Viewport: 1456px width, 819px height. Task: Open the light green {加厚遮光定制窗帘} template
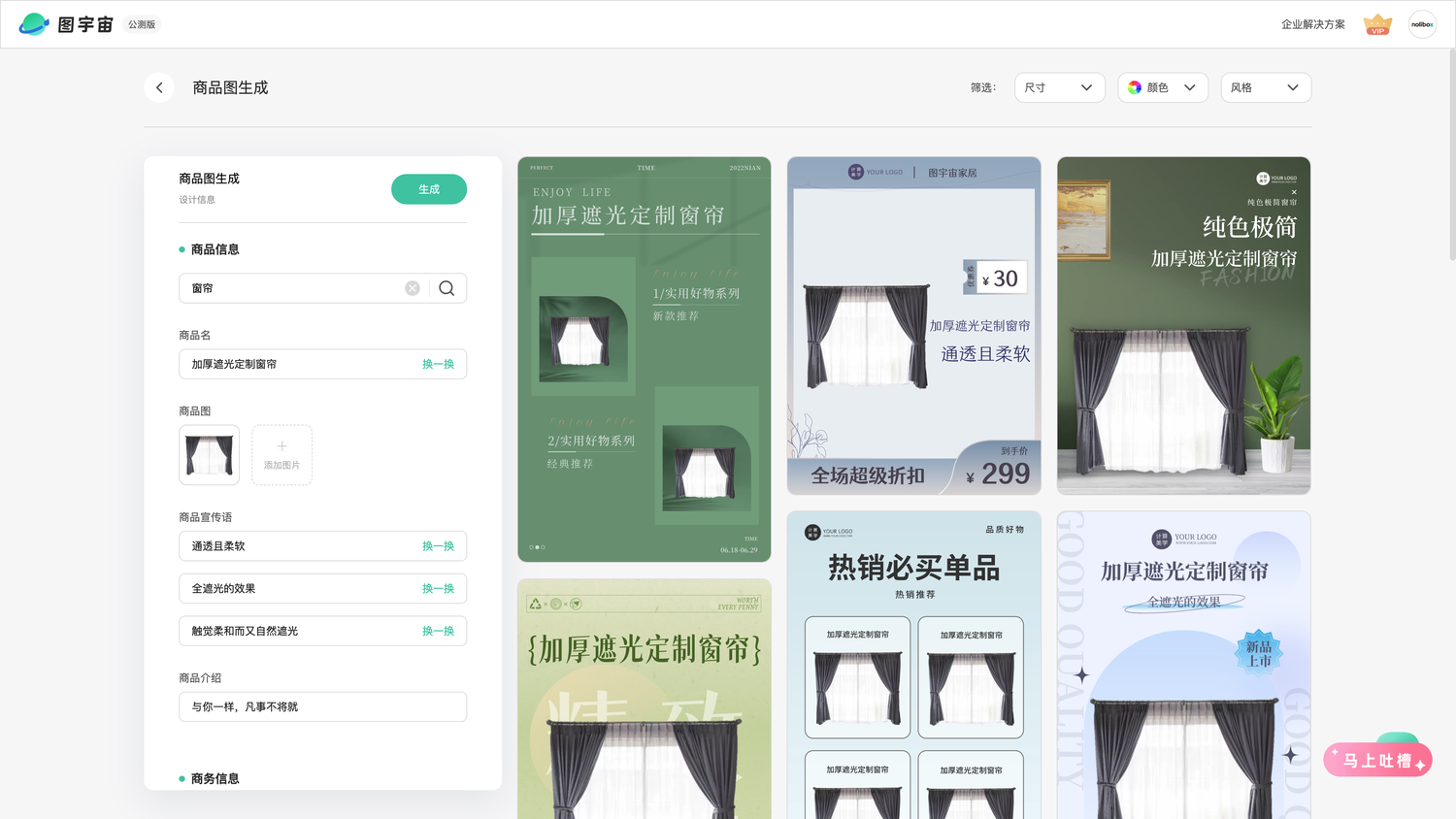(x=645, y=700)
